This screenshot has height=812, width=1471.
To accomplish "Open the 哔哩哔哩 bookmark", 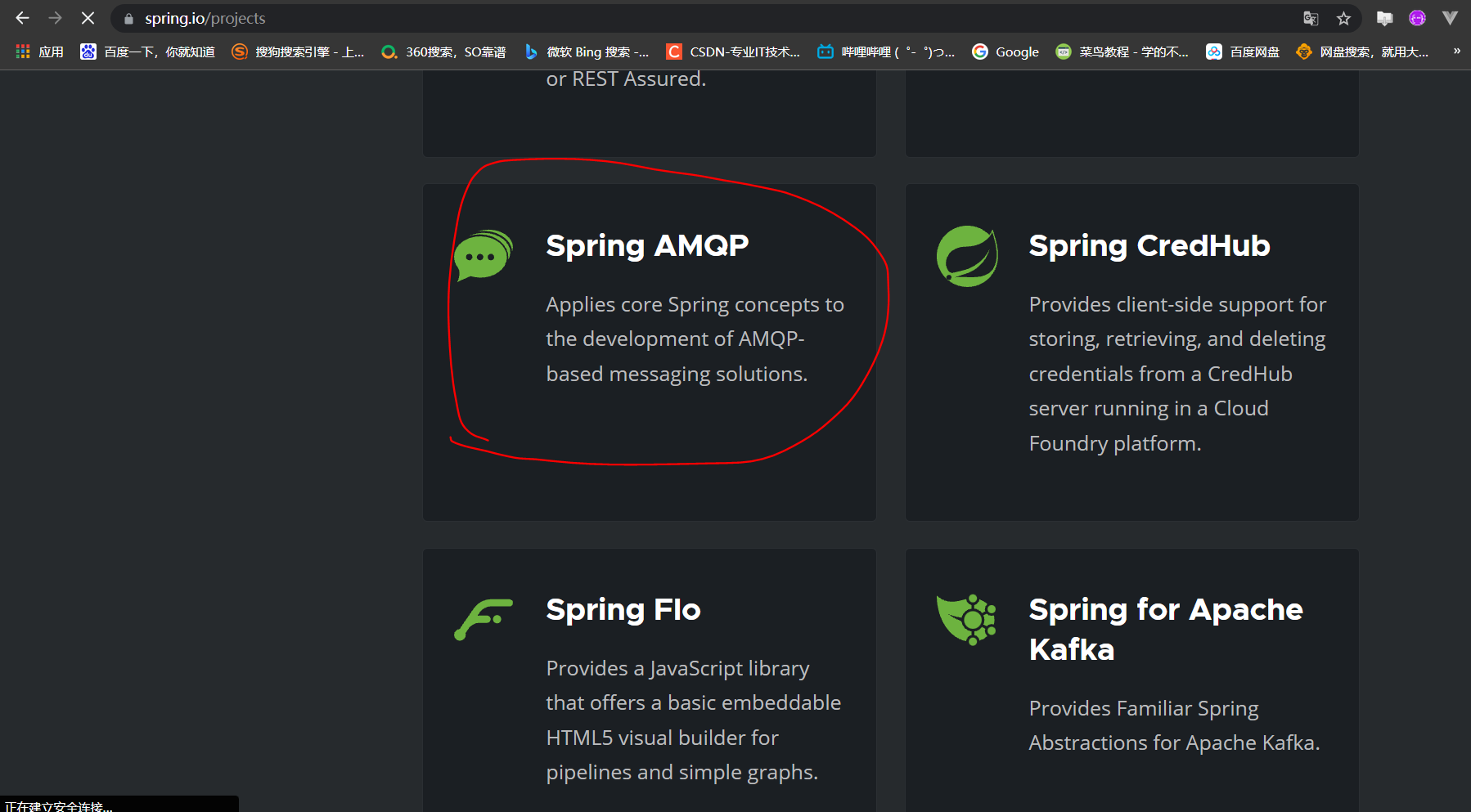I will (886, 52).
